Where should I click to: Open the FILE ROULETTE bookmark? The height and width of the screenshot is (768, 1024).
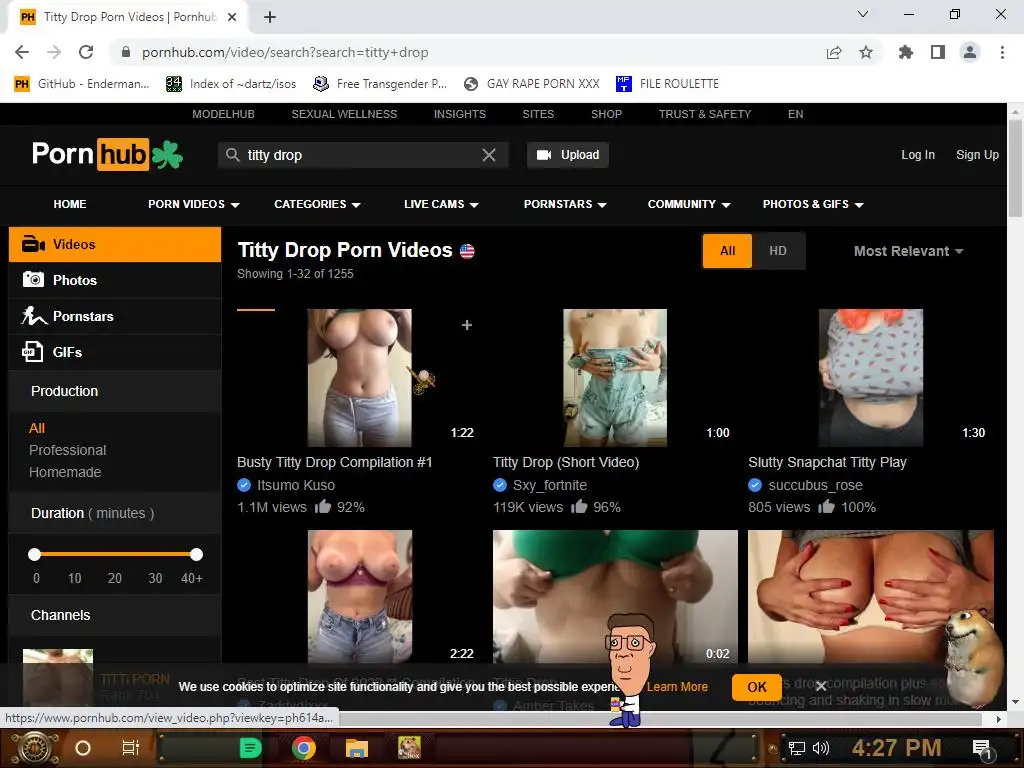(x=667, y=84)
